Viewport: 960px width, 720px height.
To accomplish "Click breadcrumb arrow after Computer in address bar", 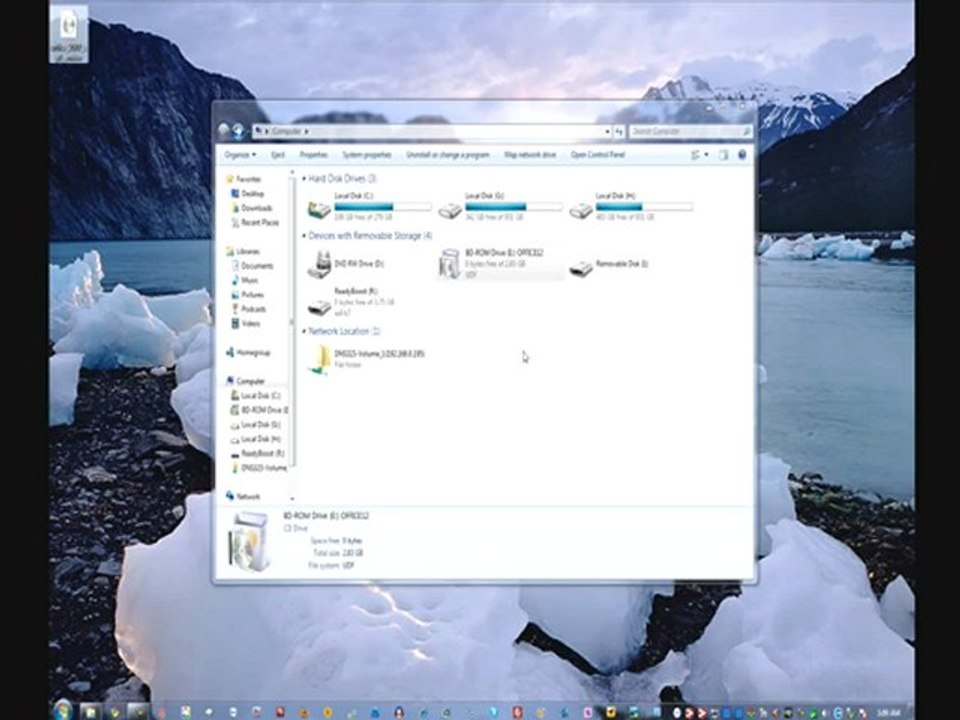I will click(306, 131).
